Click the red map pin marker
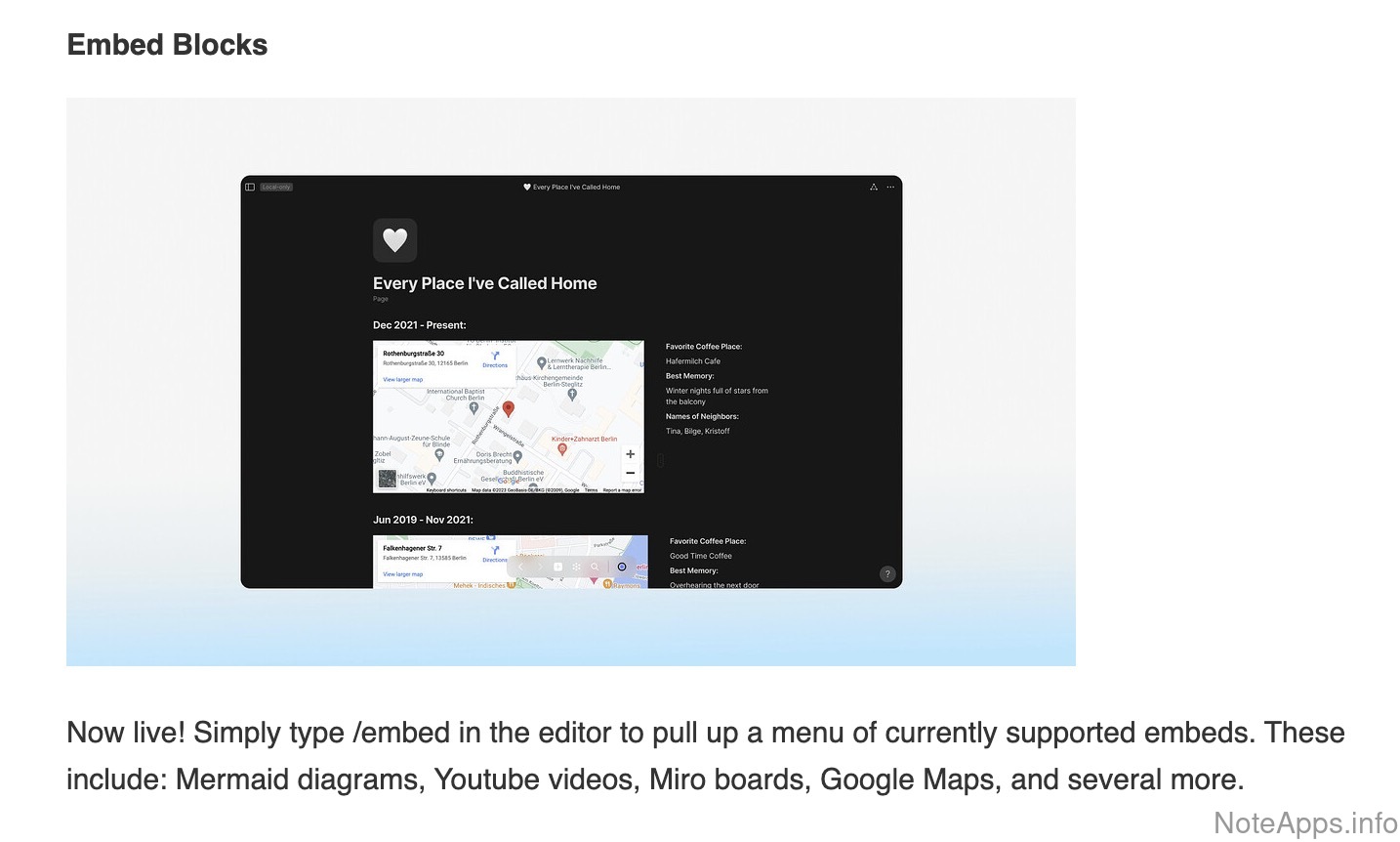1400x842 pixels. [508, 409]
